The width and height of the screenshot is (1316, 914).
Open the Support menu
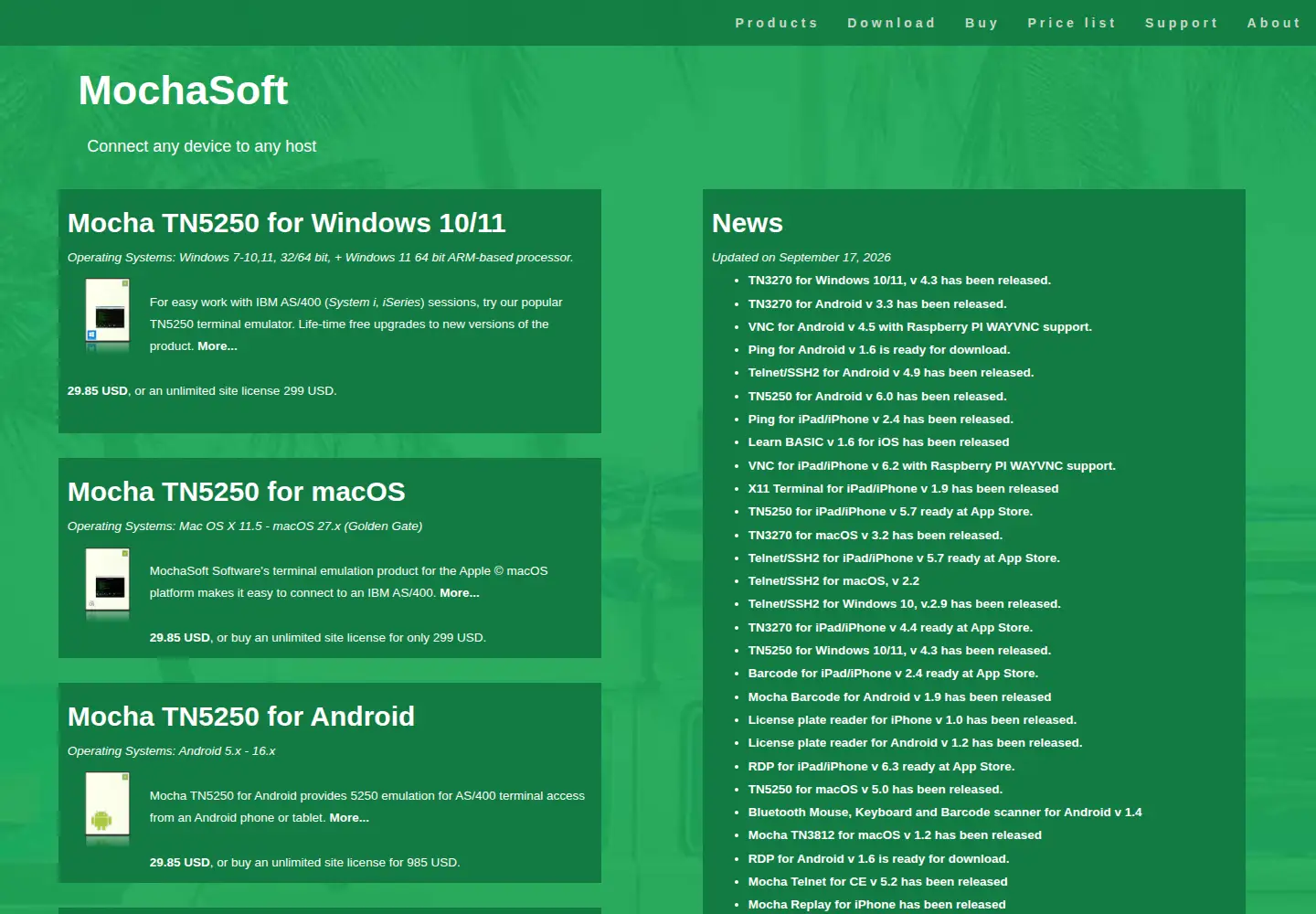(1182, 23)
